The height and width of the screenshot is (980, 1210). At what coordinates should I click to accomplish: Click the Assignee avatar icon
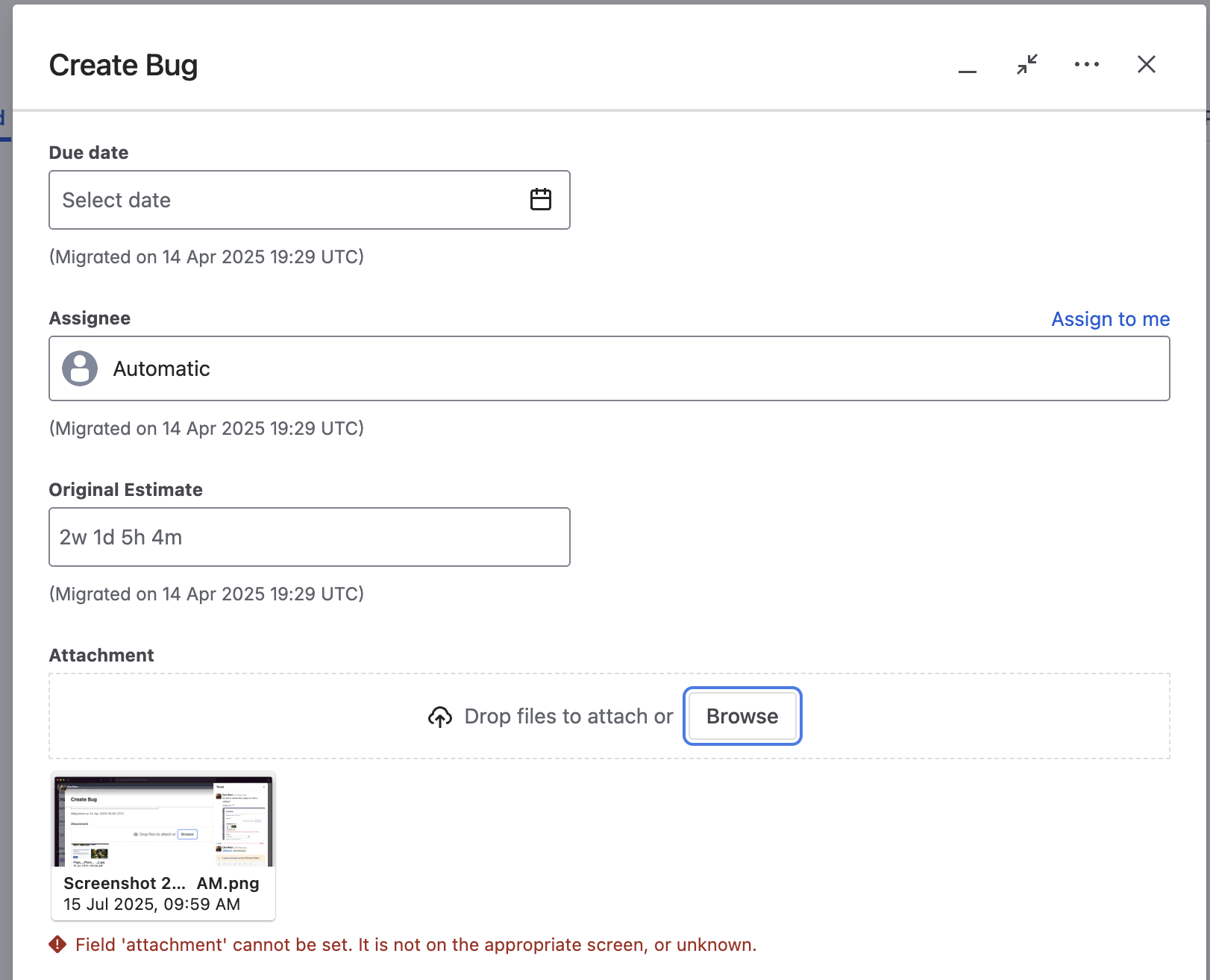click(80, 368)
